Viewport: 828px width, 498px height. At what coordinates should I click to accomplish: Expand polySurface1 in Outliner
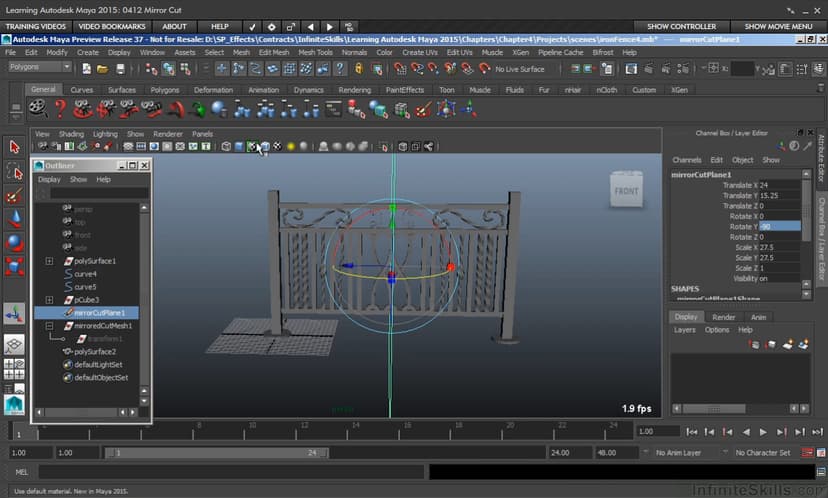[x=49, y=261]
